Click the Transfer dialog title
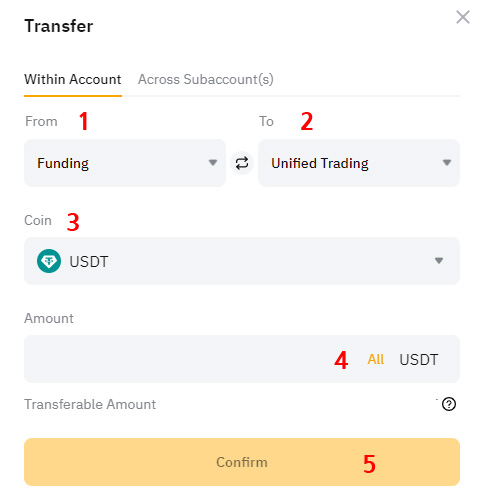Viewport: 481px width, 498px height. point(59,26)
